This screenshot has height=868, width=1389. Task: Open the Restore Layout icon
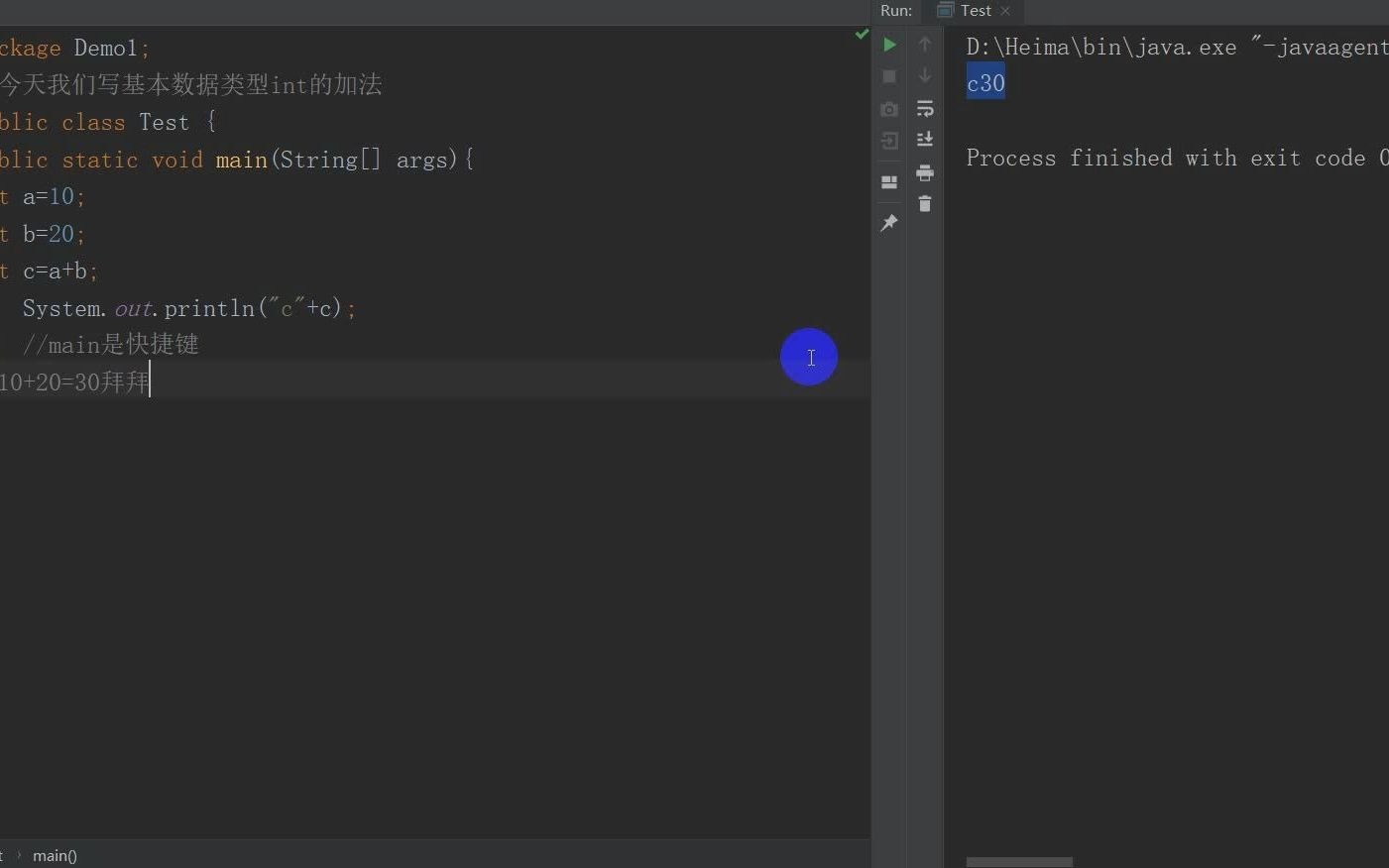pyautogui.click(x=889, y=182)
